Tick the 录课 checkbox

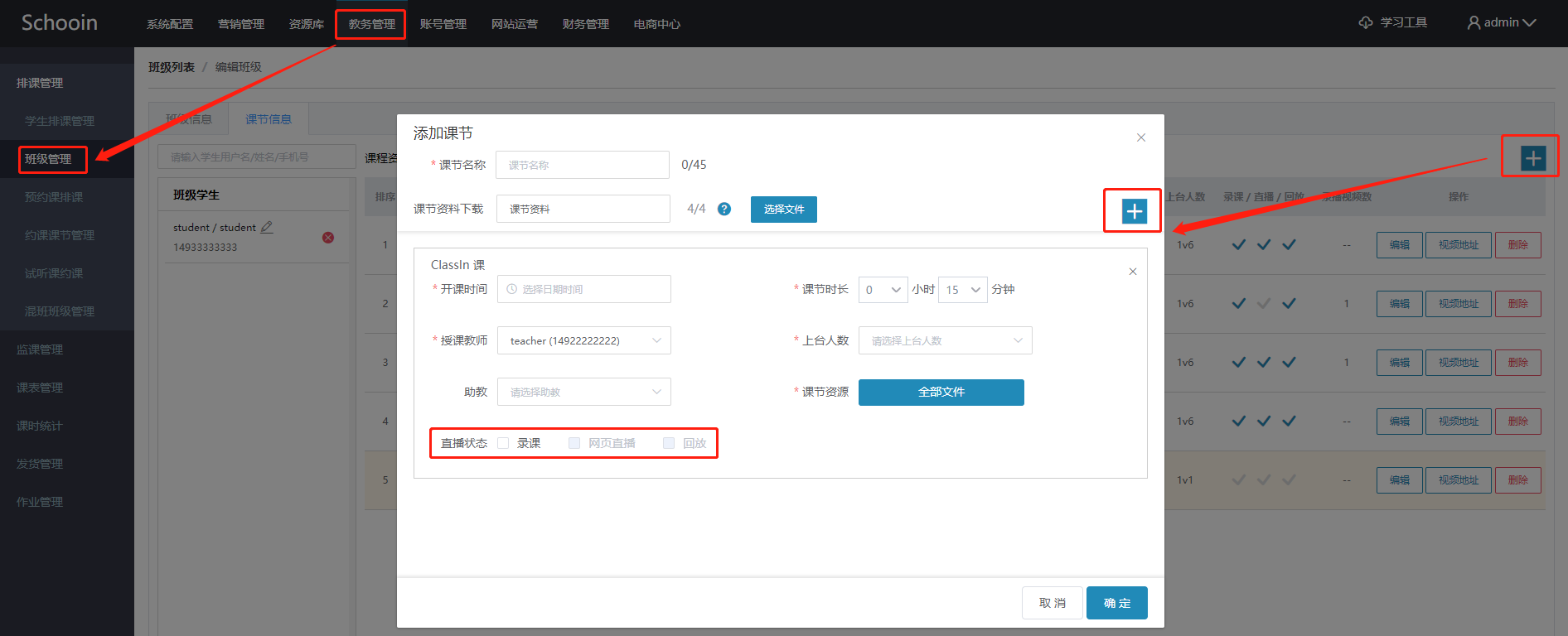(x=503, y=443)
